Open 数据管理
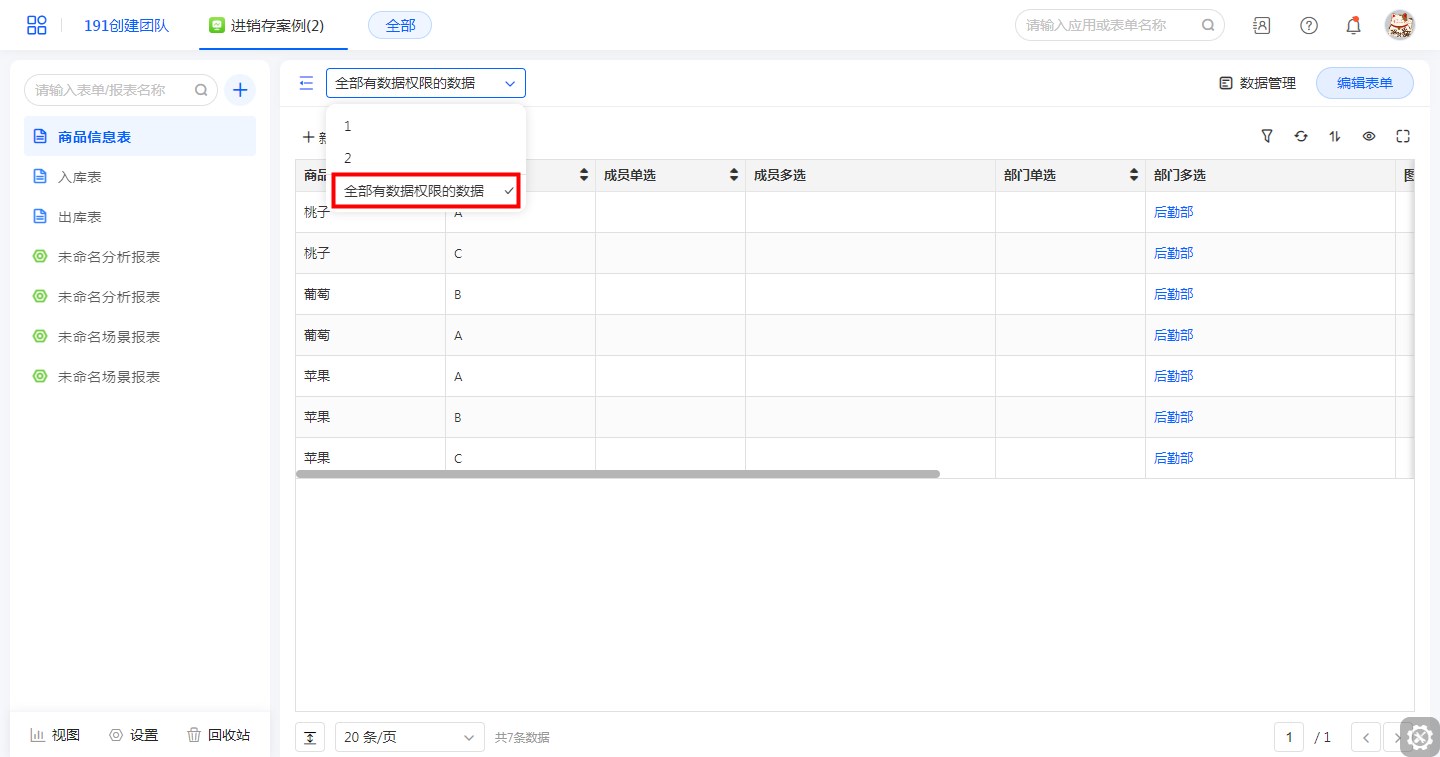This screenshot has width=1440, height=757. tap(1257, 83)
